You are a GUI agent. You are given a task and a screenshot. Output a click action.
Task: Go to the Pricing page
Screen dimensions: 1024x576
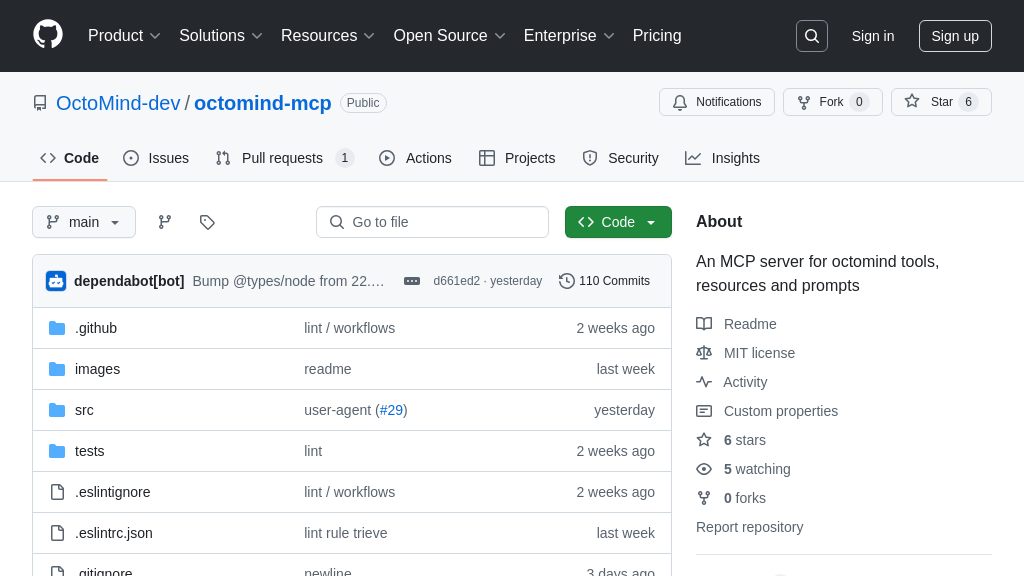657,36
